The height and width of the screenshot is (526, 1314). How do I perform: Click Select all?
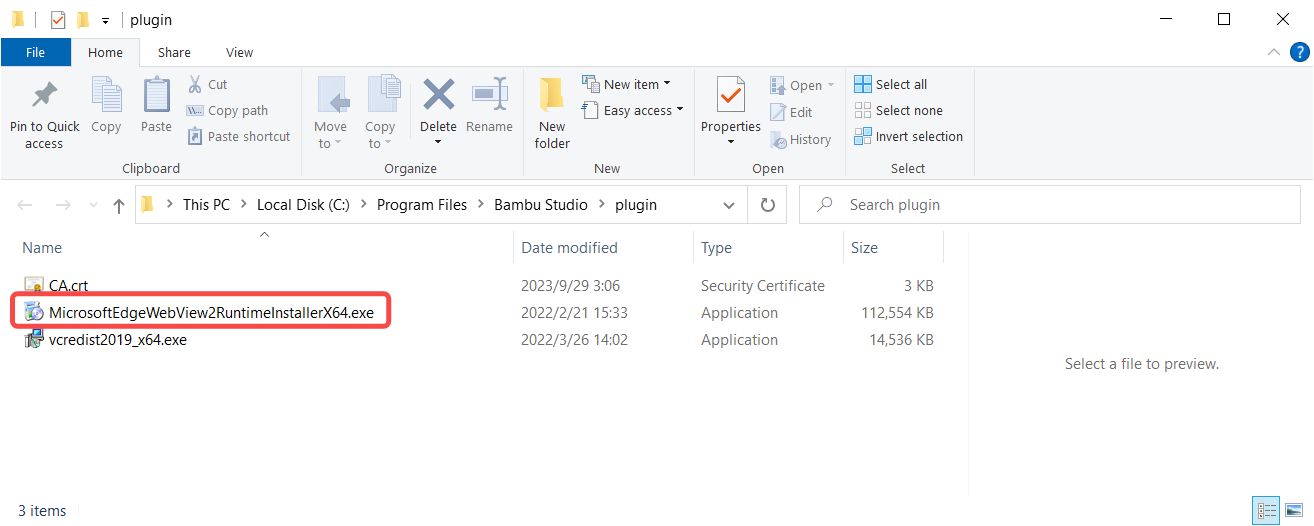click(890, 85)
